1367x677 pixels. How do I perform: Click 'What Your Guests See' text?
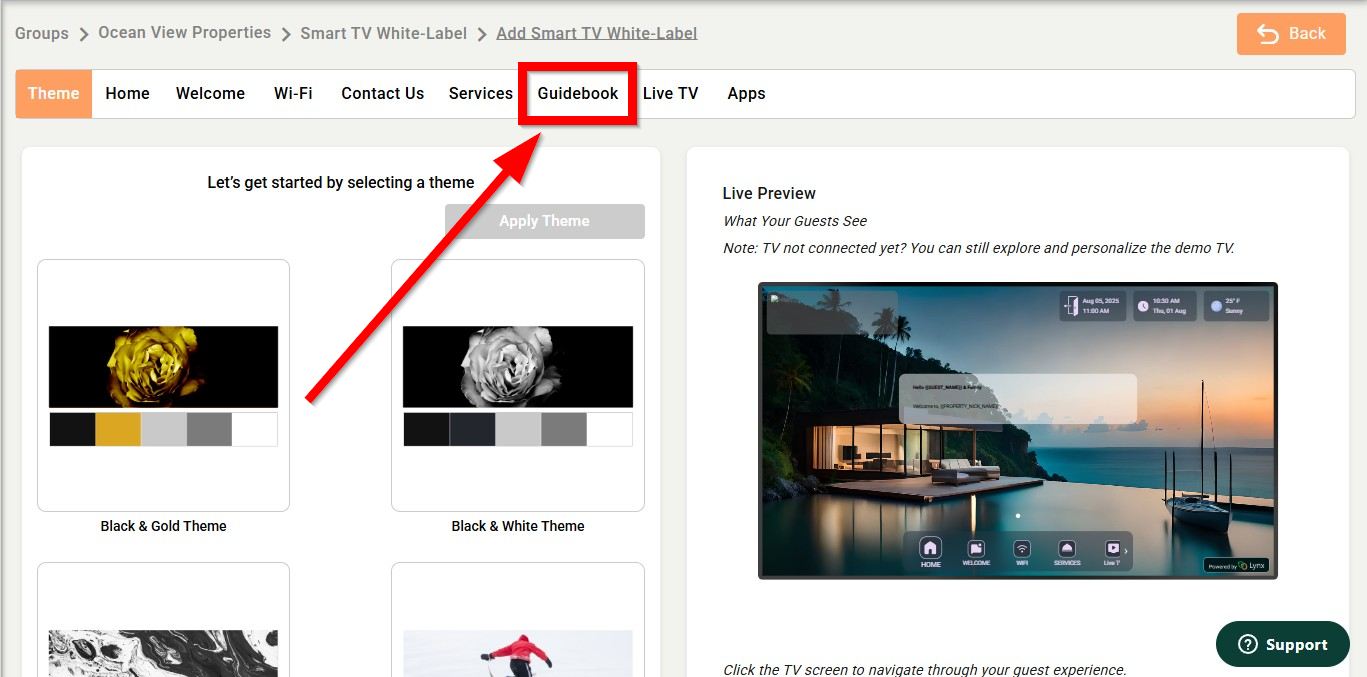(x=795, y=221)
